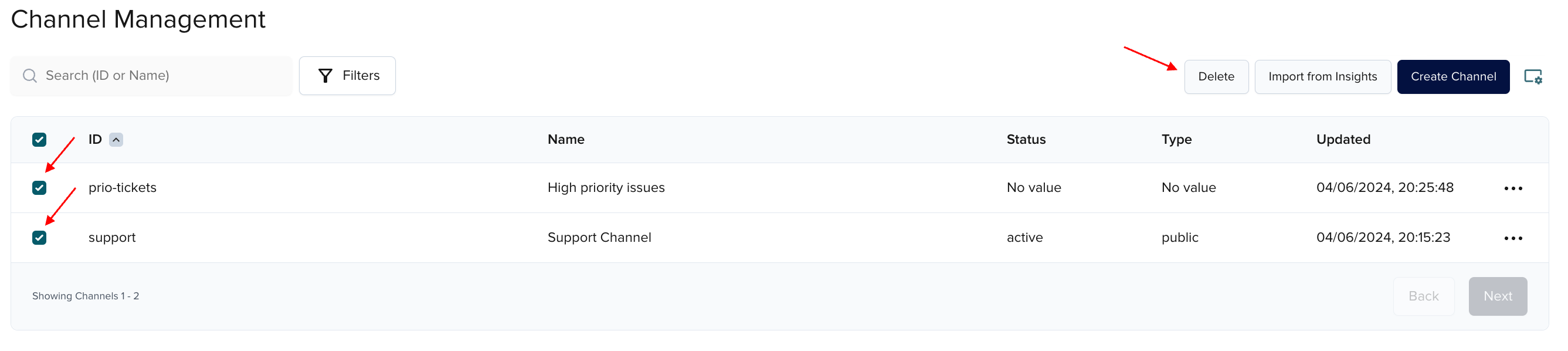Click the funnel icon in Filters

pos(325,76)
